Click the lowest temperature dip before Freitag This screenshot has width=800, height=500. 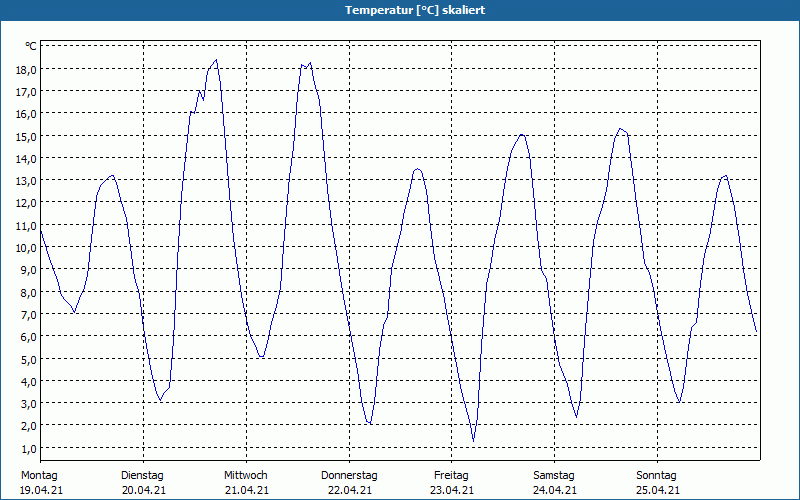[x=473, y=440]
